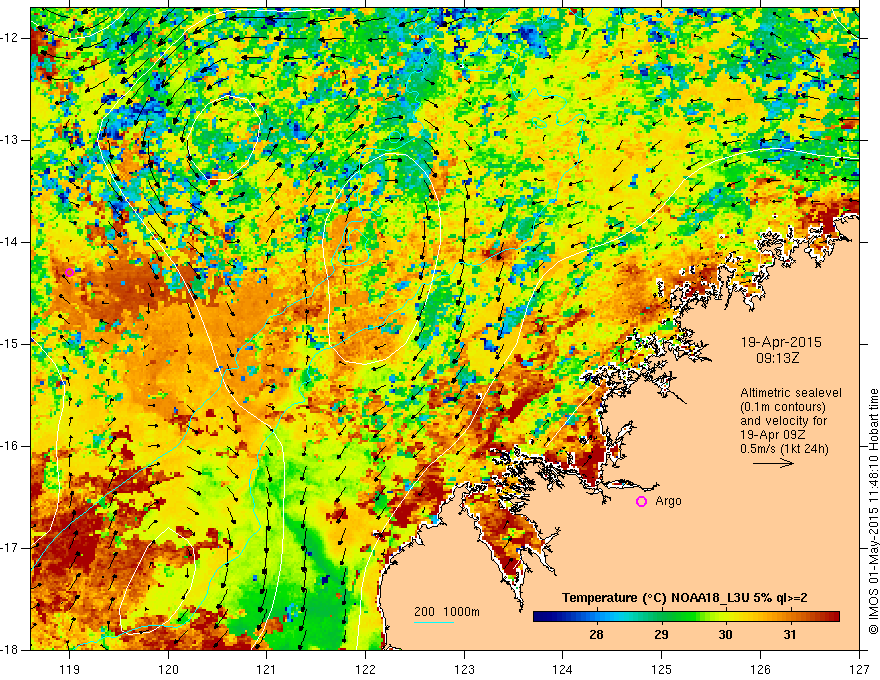Click the '0.5m/s (1kt 24h)' text
The width and height of the screenshot is (880, 680).
pos(784,449)
